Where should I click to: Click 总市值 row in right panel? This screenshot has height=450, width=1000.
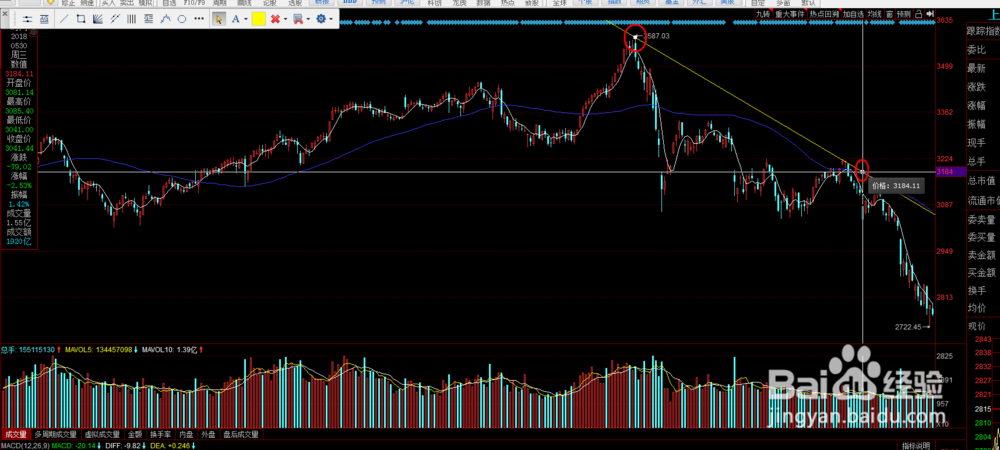[x=983, y=181]
